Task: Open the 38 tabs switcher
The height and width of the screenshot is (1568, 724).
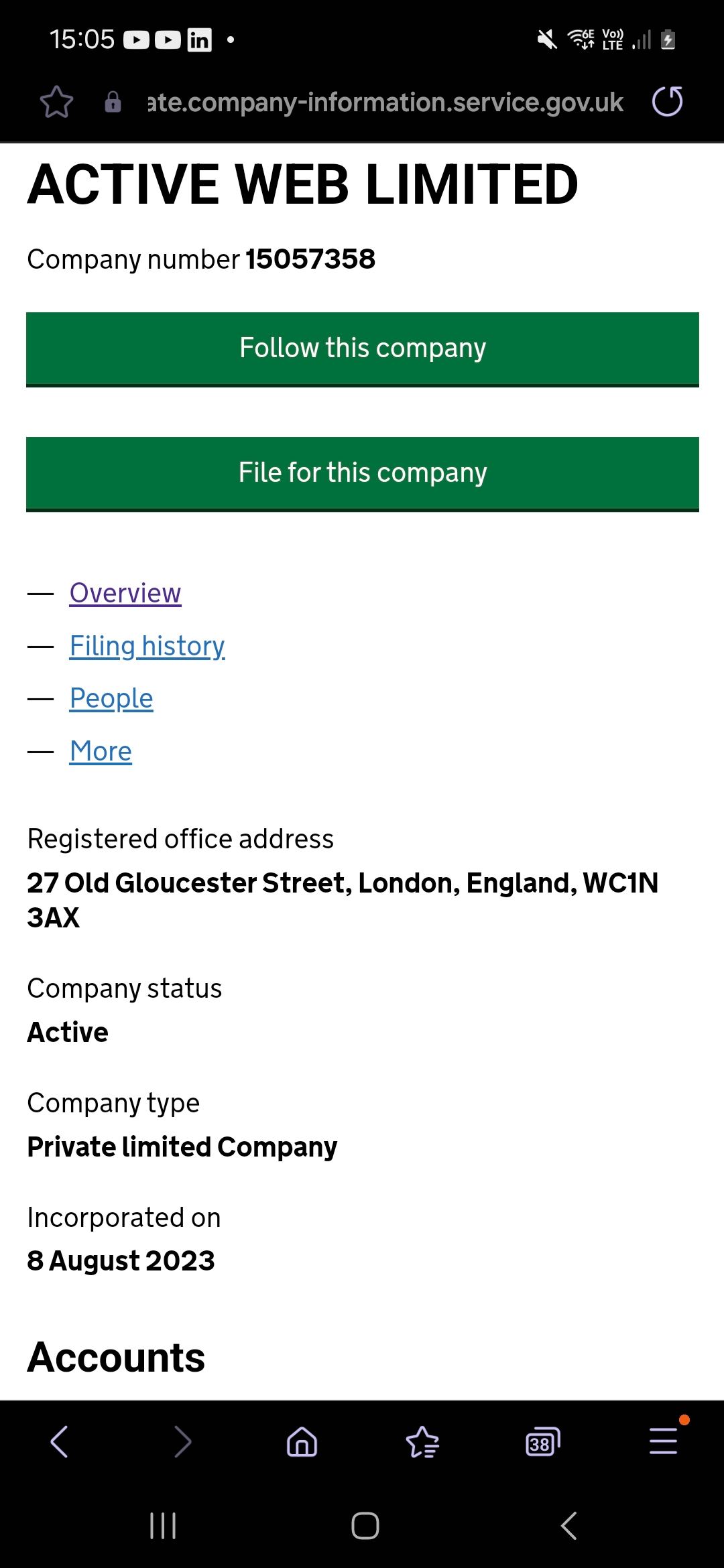Action: click(542, 1441)
